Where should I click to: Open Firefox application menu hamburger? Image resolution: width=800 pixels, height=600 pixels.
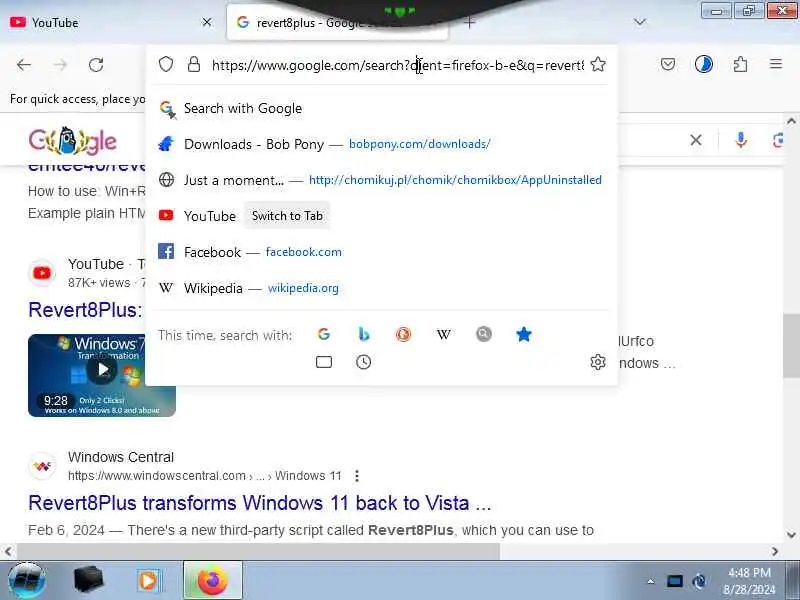(x=776, y=64)
